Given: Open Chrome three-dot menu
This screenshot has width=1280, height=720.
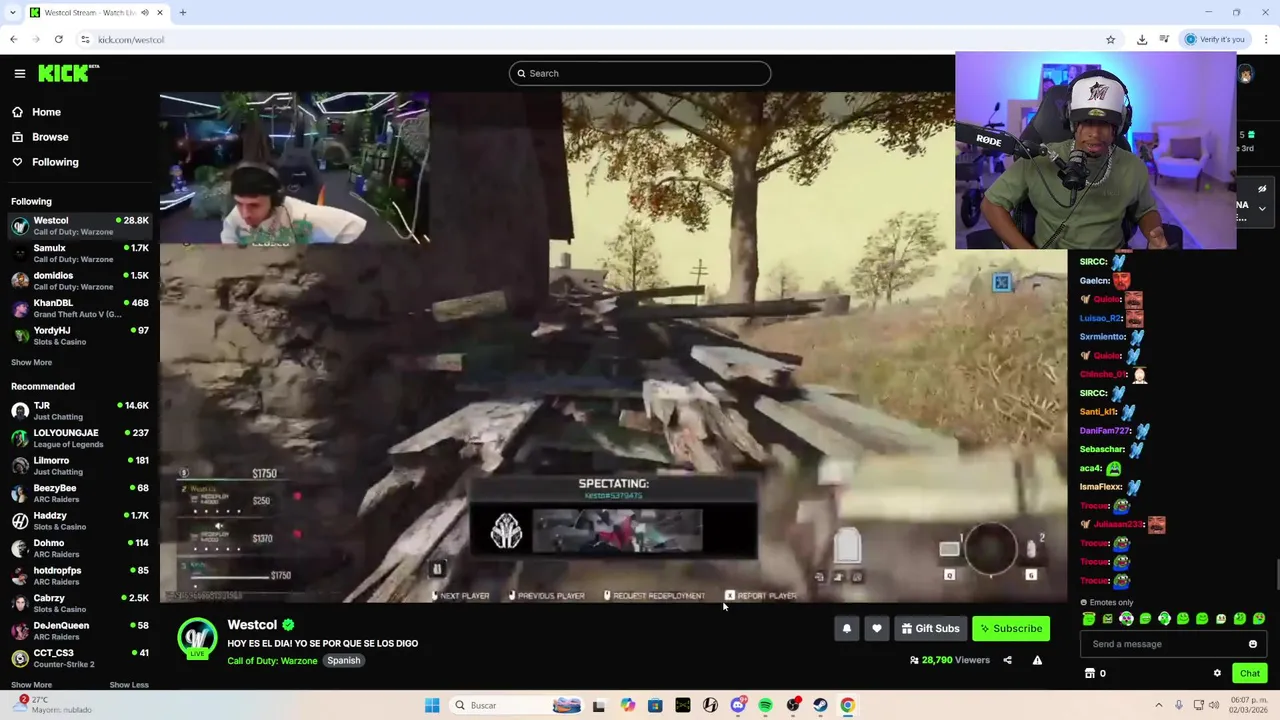Looking at the screenshot, I should point(1265,39).
